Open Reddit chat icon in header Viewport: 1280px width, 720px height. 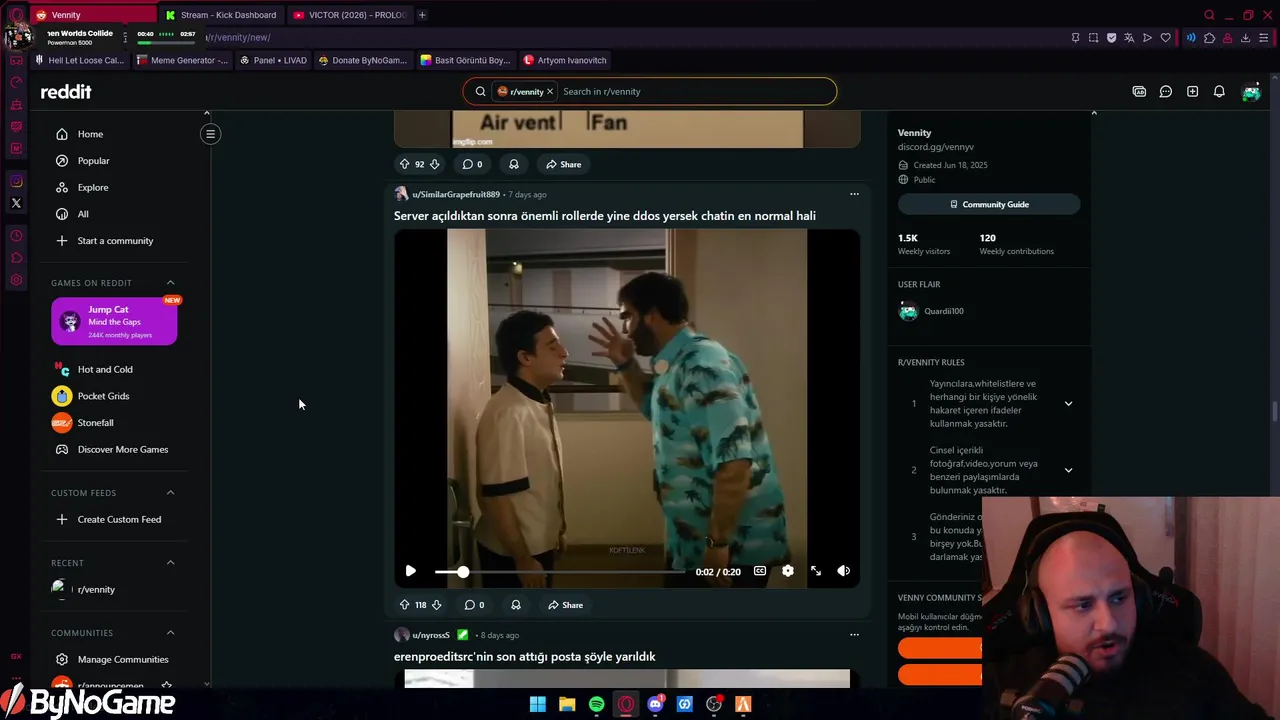(x=1166, y=91)
